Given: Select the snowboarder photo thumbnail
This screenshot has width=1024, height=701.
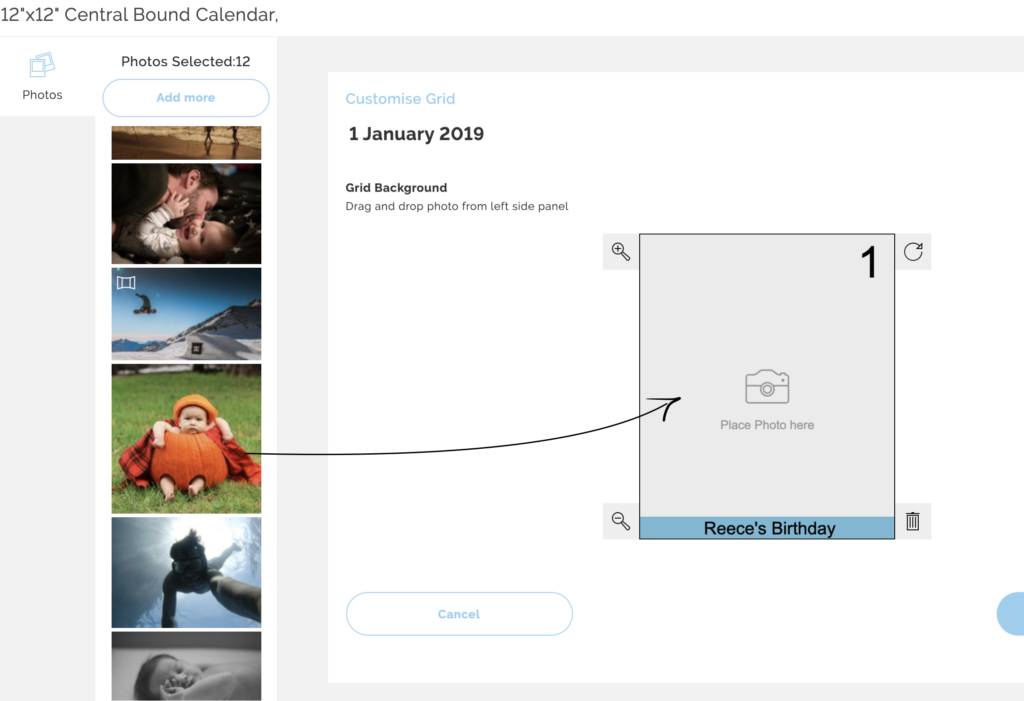Looking at the screenshot, I should pos(186,313).
